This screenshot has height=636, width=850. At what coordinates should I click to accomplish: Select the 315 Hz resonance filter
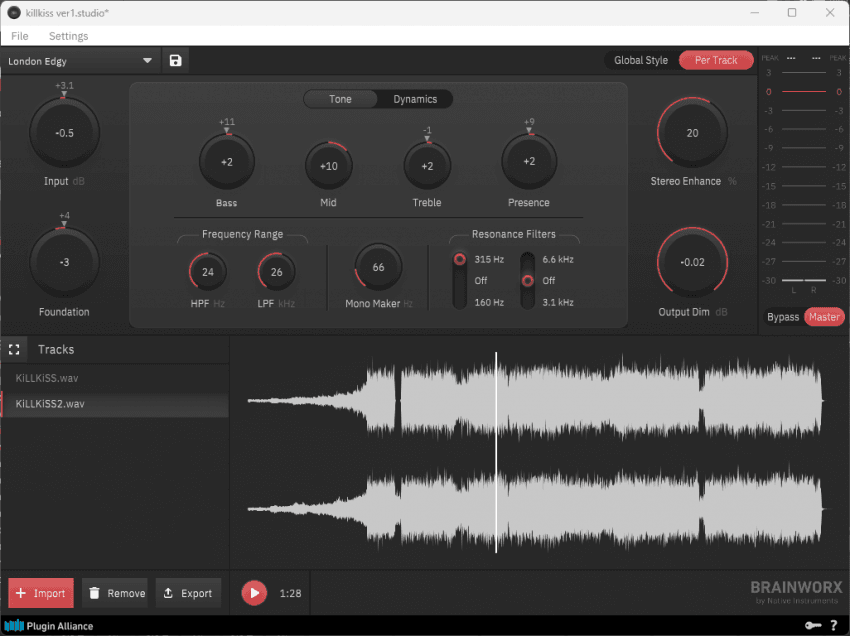pyautogui.click(x=489, y=259)
